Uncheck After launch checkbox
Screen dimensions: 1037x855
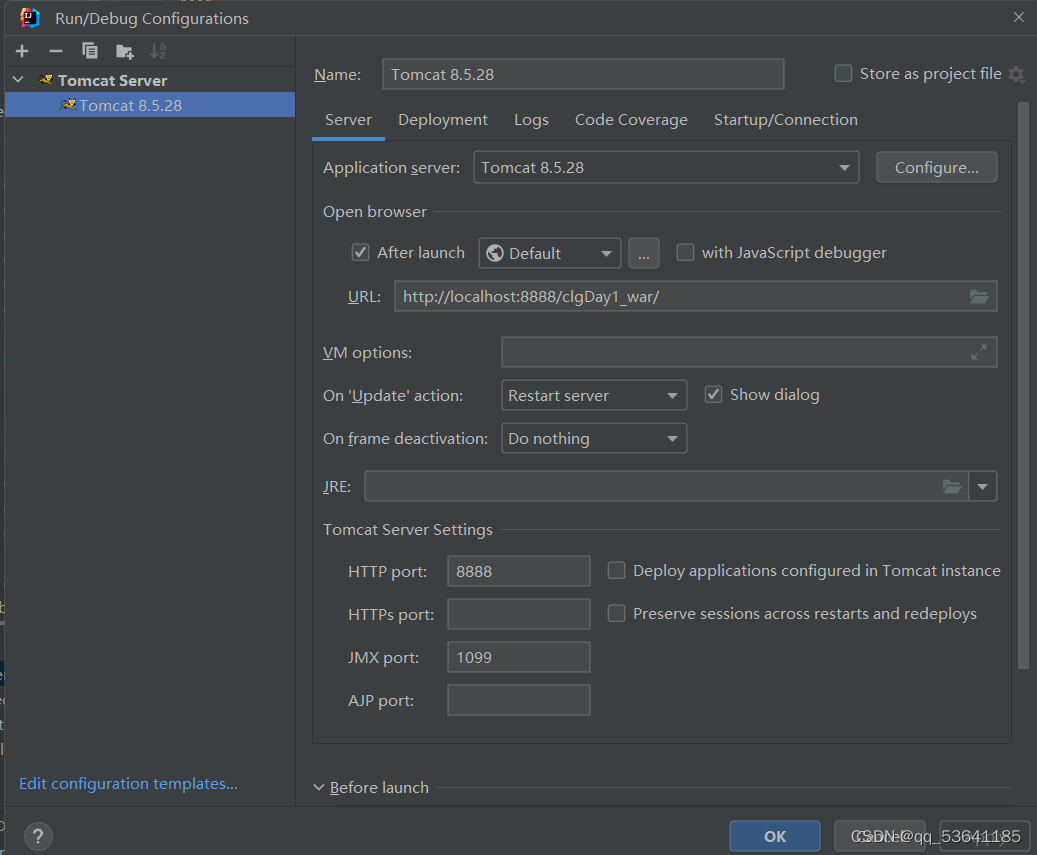click(360, 253)
